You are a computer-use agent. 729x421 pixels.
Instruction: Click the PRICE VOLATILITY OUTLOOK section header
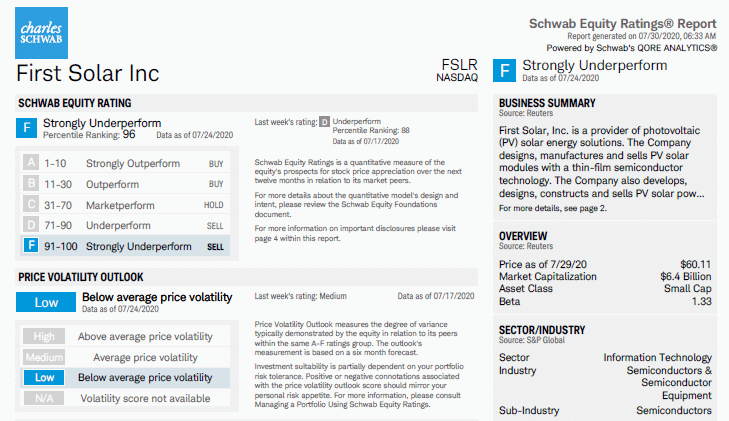click(81, 277)
